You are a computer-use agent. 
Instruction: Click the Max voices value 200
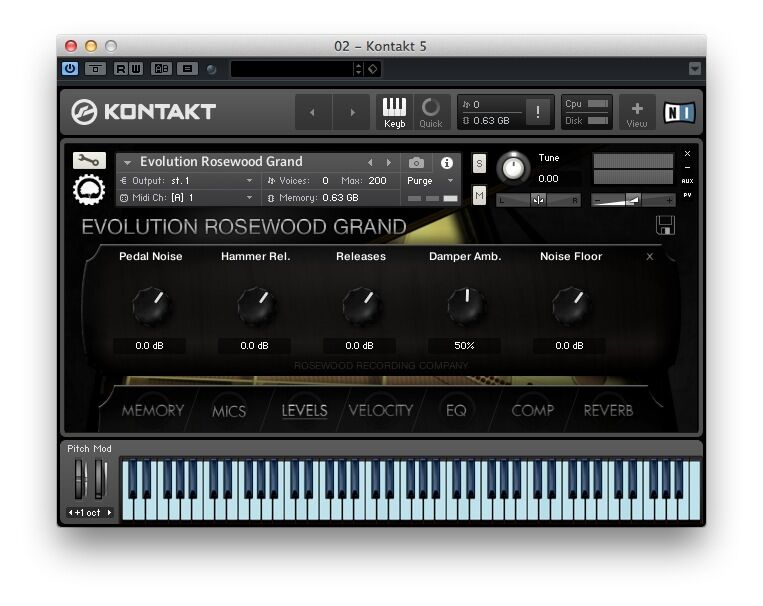coord(377,181)
